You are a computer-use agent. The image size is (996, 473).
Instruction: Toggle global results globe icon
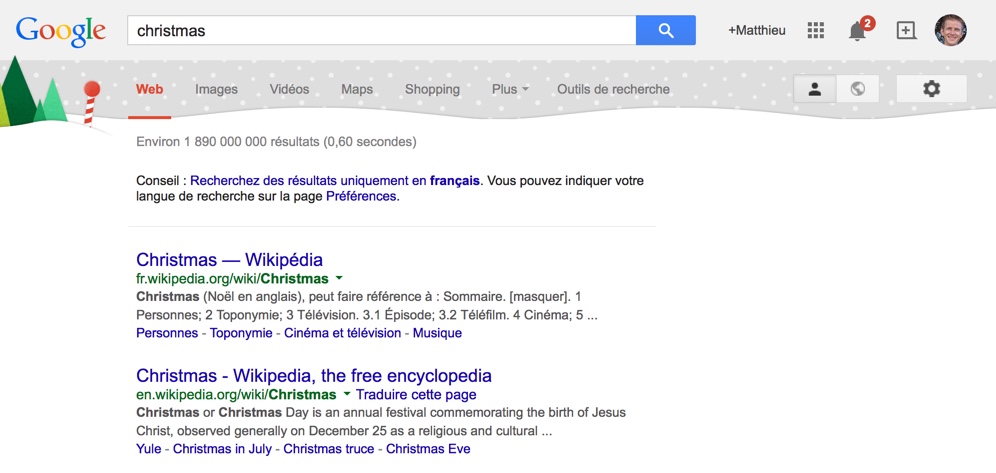(858, 89)
